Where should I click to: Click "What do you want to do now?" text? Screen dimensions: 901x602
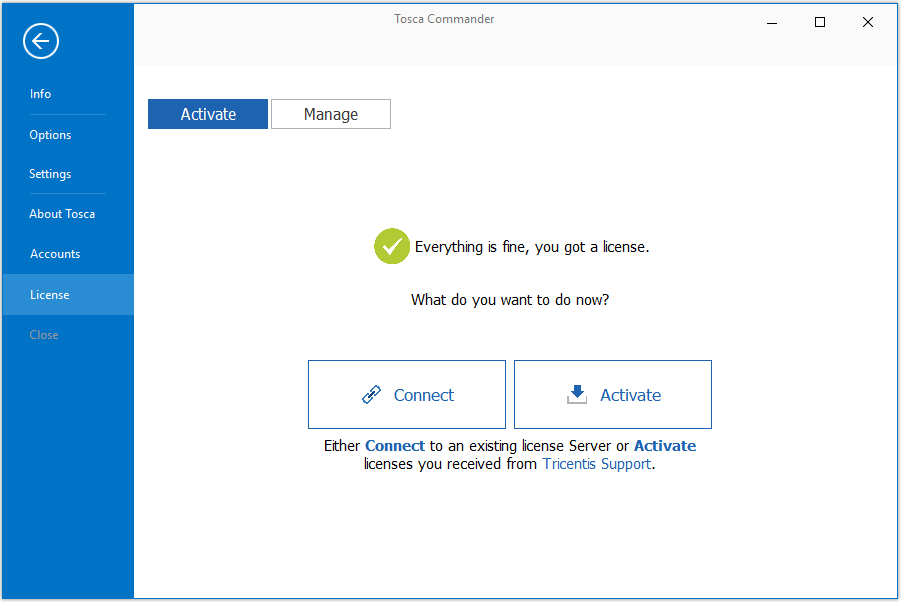coord(510,300)
